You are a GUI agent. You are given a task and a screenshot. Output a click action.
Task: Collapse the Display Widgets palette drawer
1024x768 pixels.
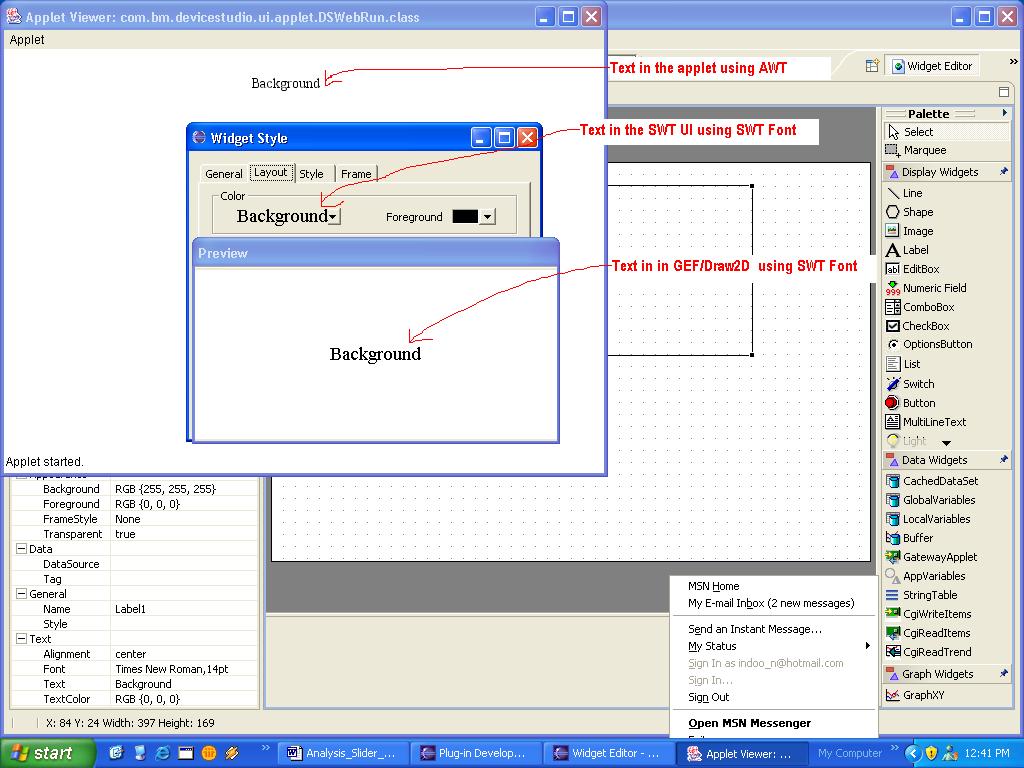click(x=940, y=172)
